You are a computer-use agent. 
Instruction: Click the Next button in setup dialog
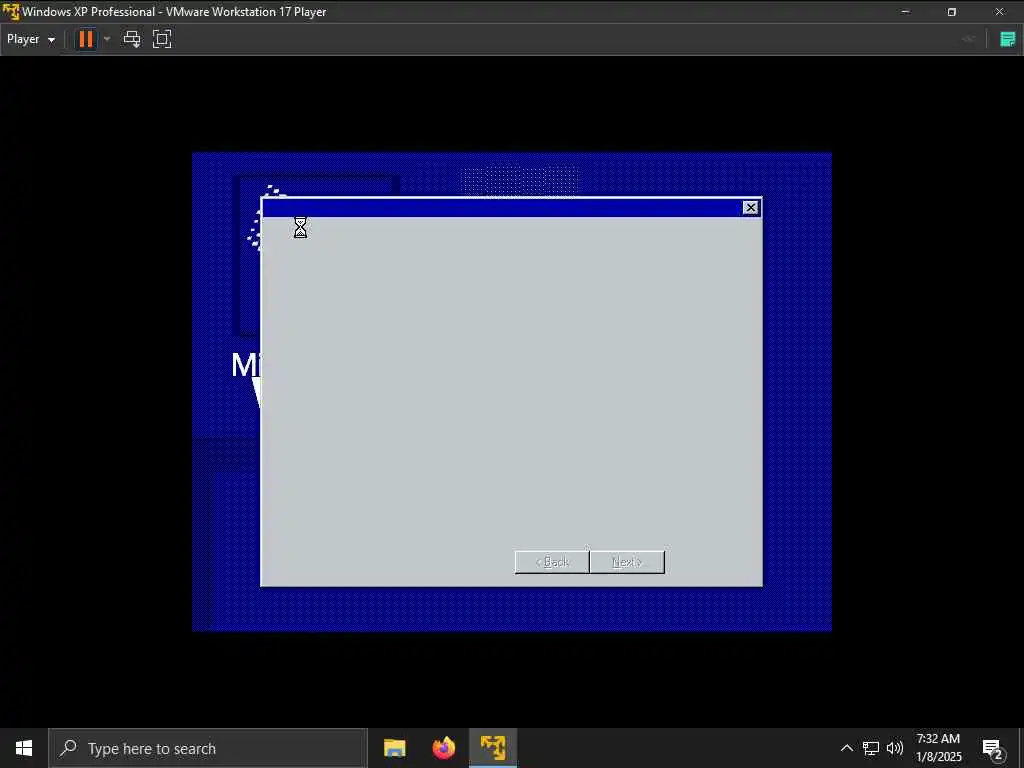(627, 562)
